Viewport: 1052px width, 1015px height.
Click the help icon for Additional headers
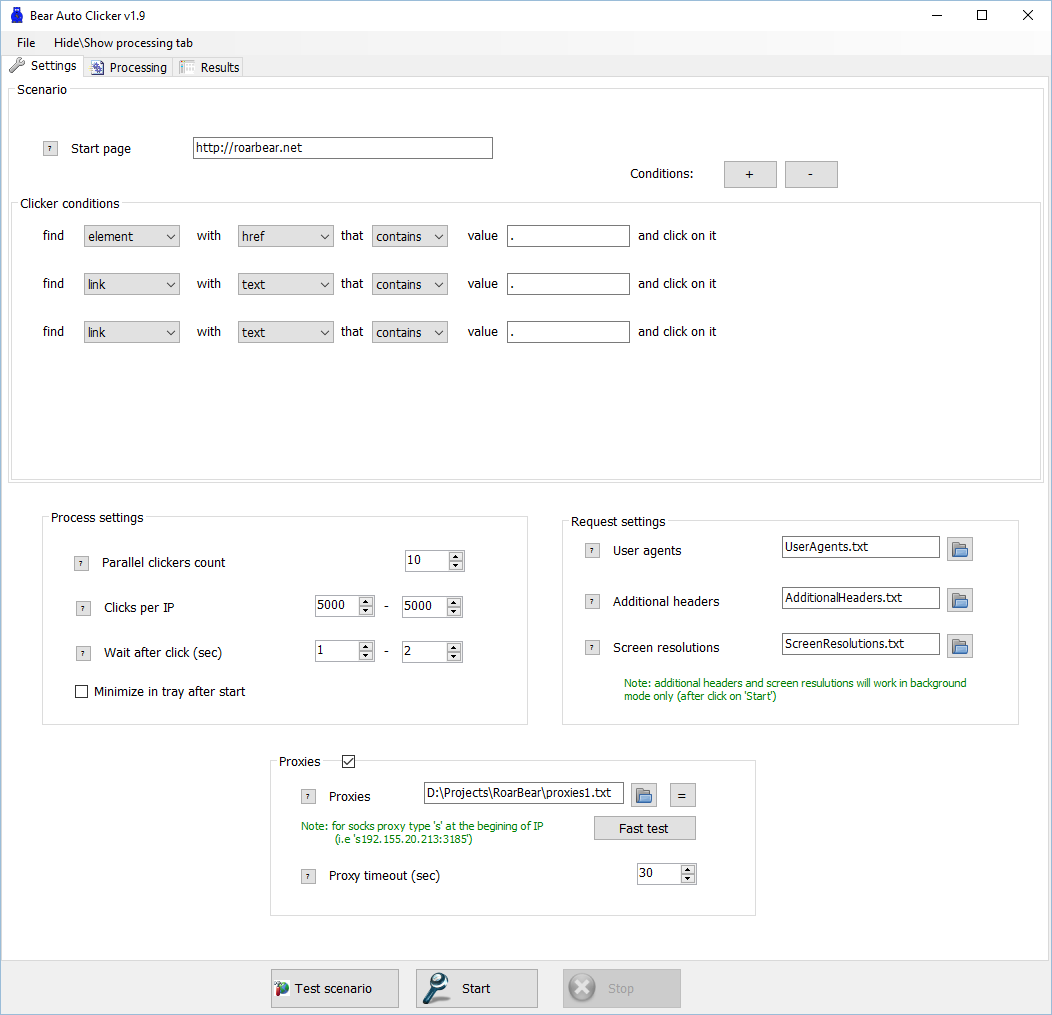tap(592, 601)
